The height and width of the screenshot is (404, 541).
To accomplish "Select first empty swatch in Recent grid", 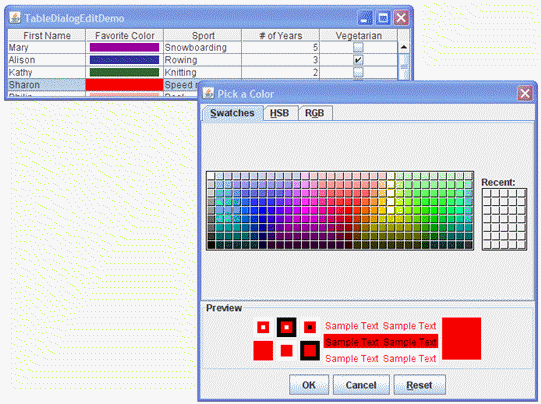I will click(x=487, y=194).
